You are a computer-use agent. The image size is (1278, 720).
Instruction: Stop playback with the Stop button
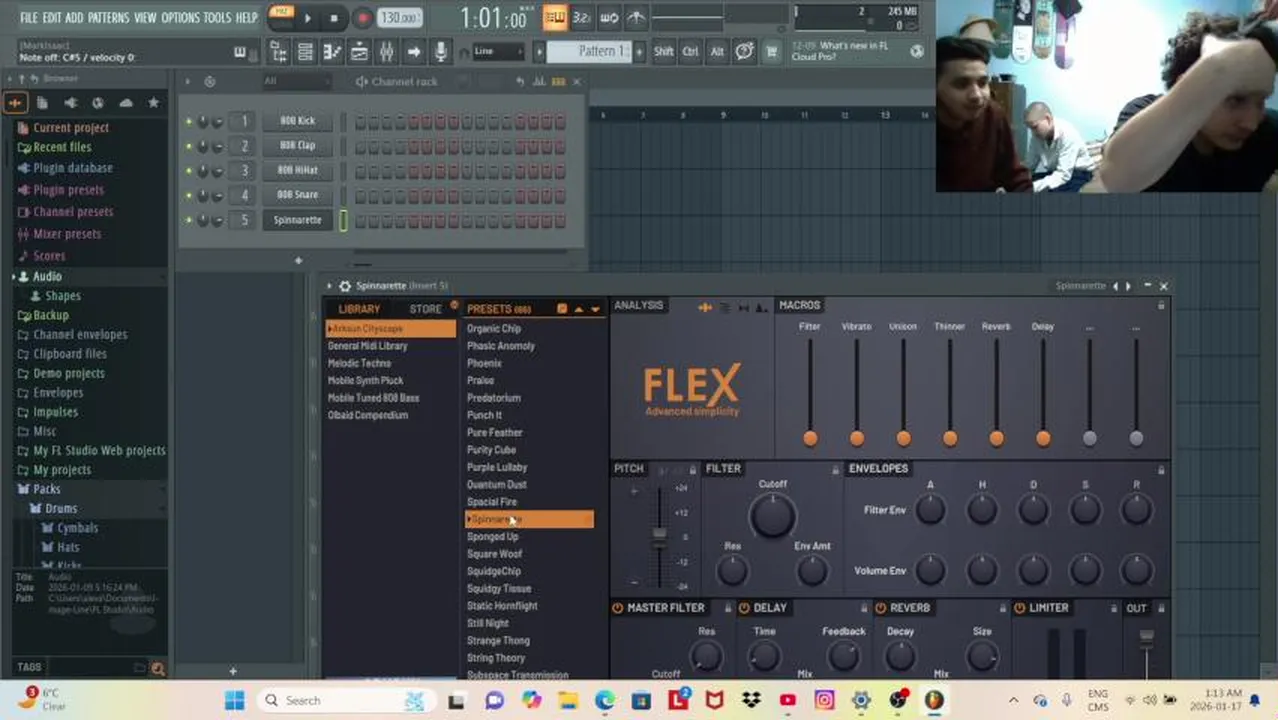(334, 17)
